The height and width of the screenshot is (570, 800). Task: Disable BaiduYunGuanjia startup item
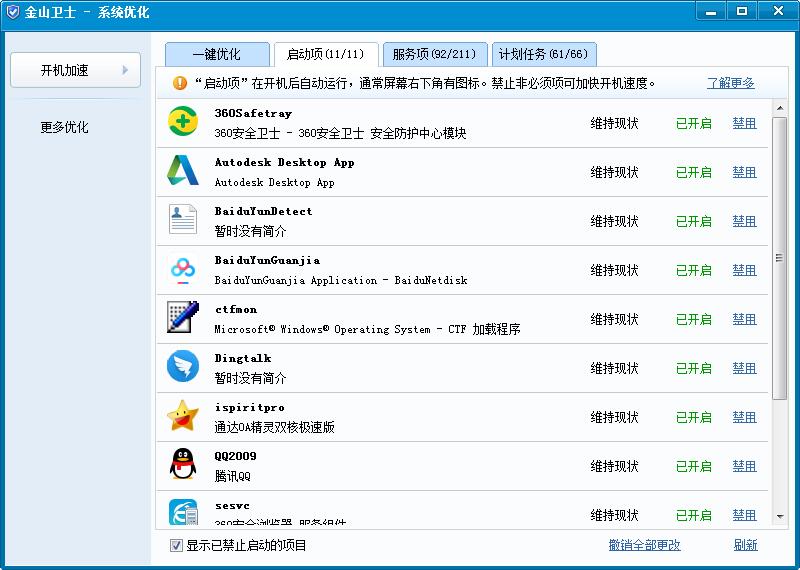[x=744, y=270]
